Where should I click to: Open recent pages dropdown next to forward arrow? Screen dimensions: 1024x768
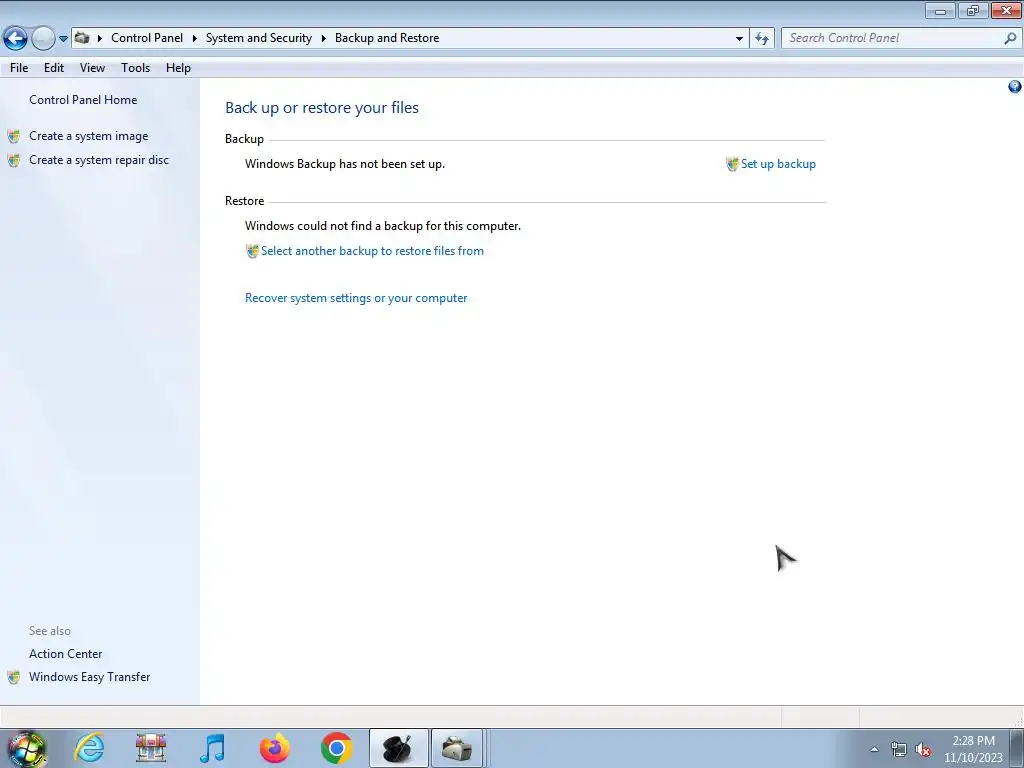point(63,39)
